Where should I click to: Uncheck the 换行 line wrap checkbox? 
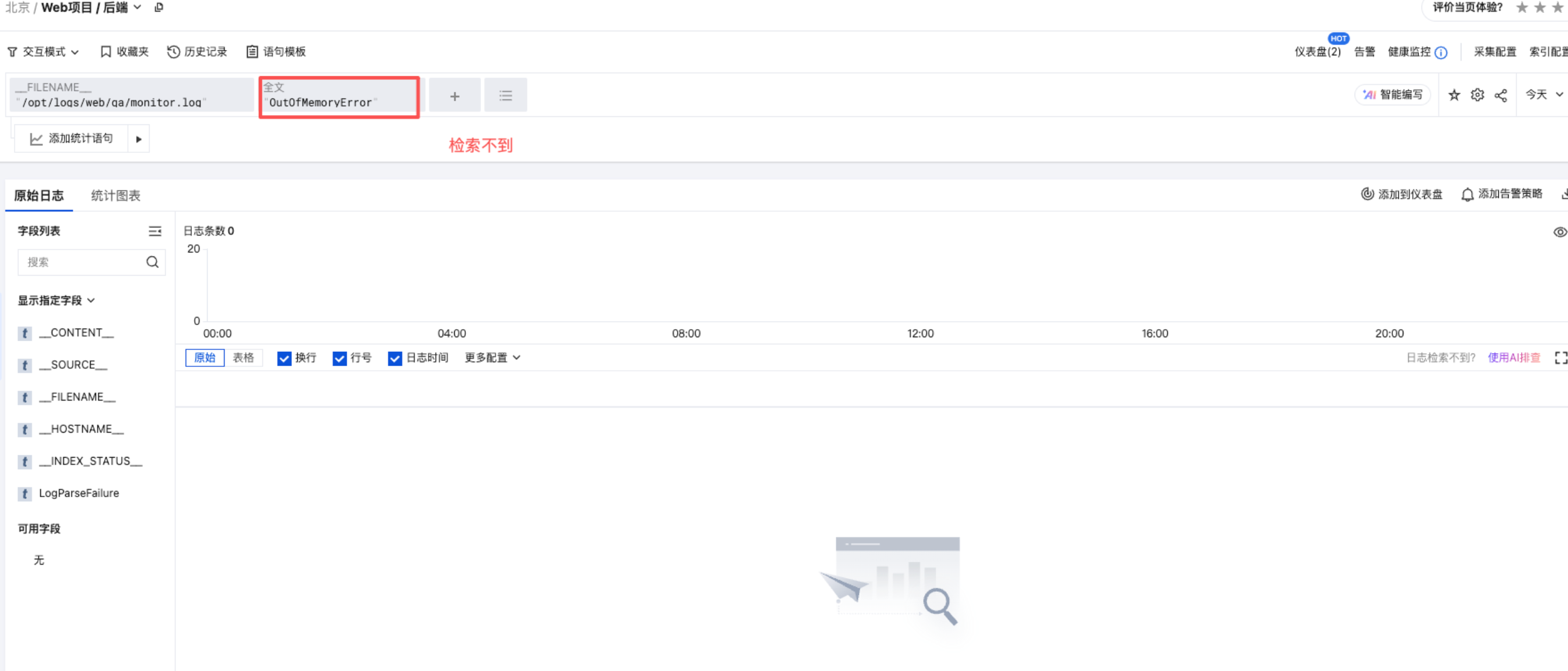[x=284, y=358]
